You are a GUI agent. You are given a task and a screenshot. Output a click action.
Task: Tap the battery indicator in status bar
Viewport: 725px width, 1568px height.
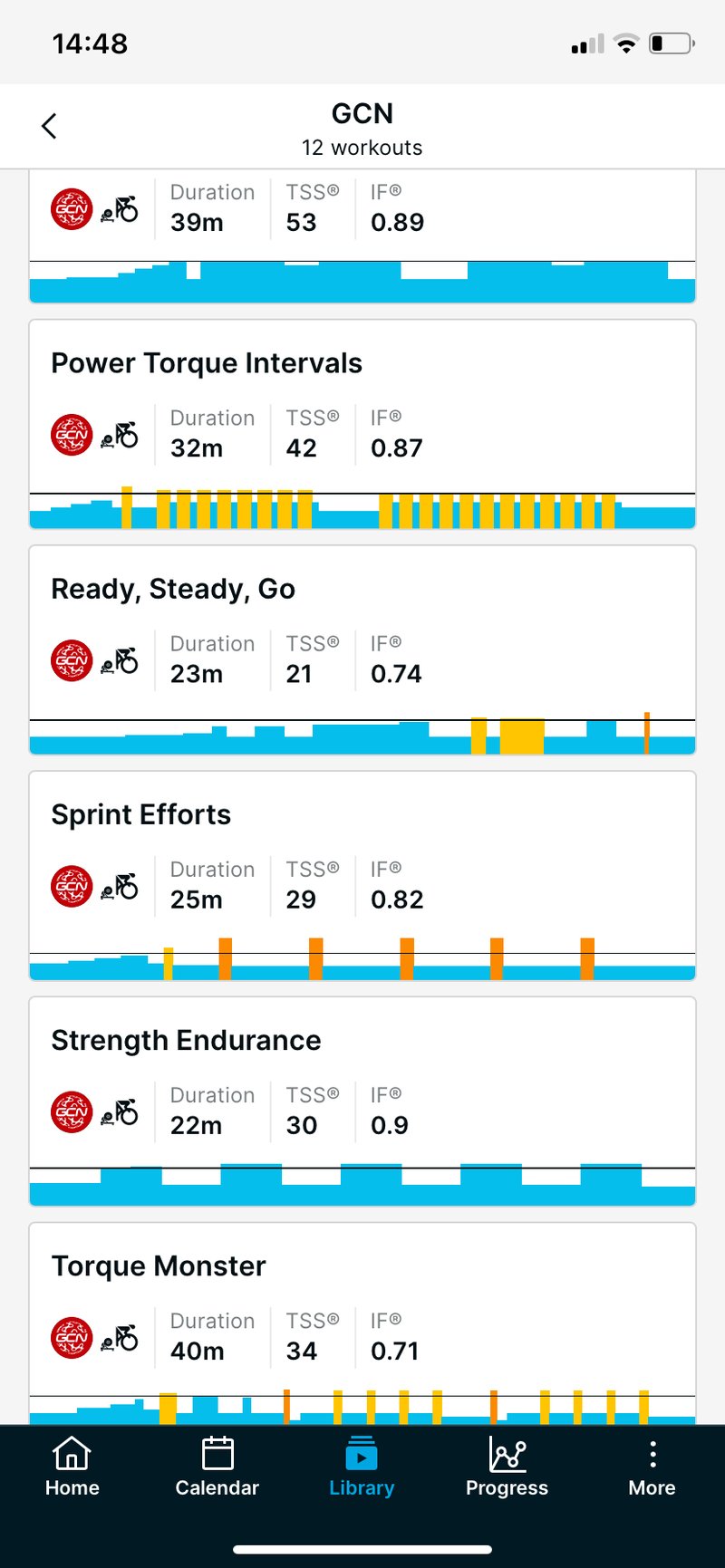672,43
